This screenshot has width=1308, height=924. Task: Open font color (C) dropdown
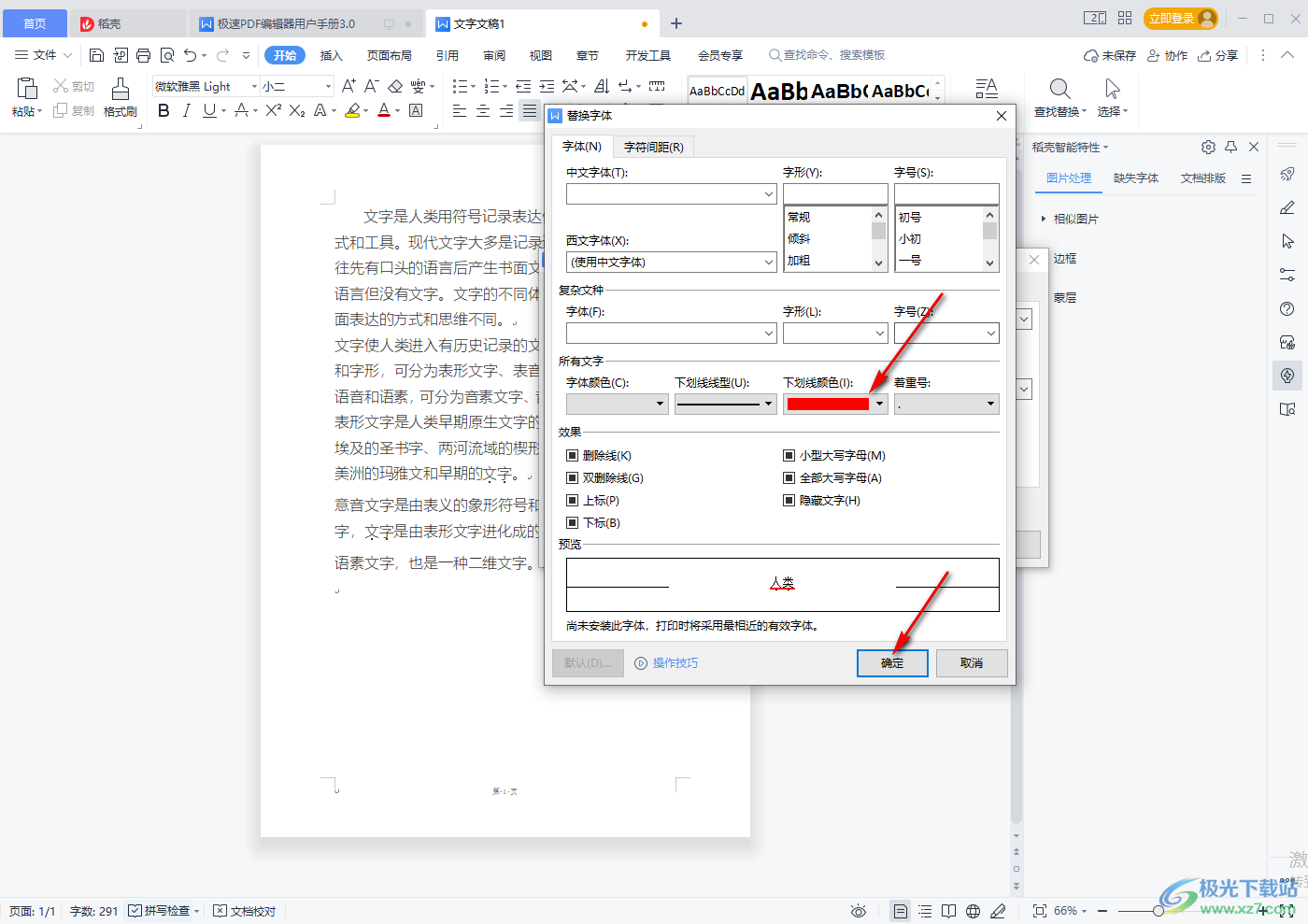[x=617, y=404]
